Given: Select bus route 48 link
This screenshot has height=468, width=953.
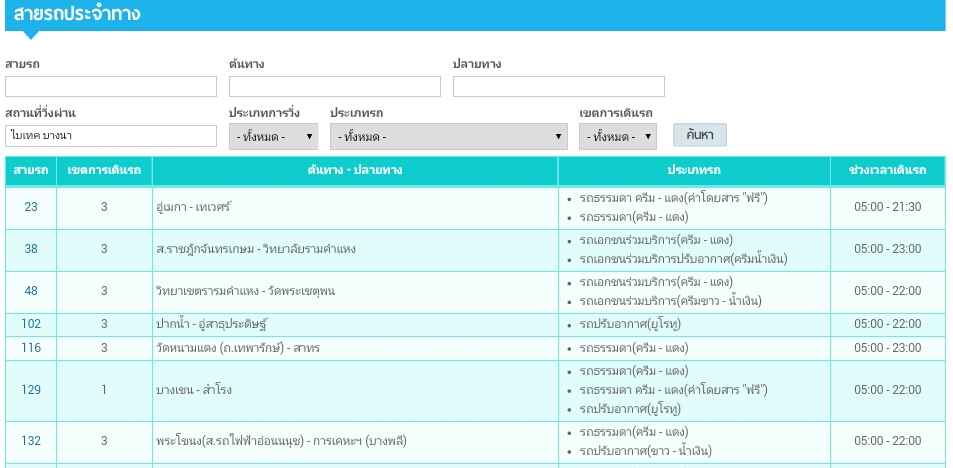Looking at the screenshot, I should (31, 291).
